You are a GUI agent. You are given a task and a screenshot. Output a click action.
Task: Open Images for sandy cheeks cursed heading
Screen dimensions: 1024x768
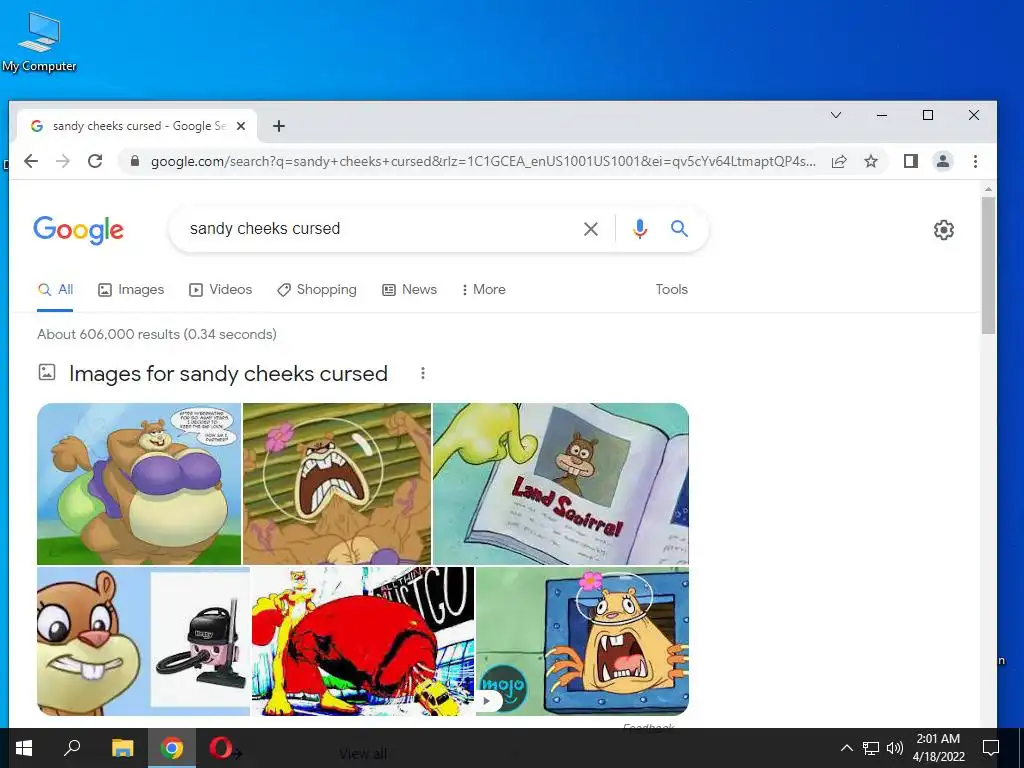click(x=228, y=374)
